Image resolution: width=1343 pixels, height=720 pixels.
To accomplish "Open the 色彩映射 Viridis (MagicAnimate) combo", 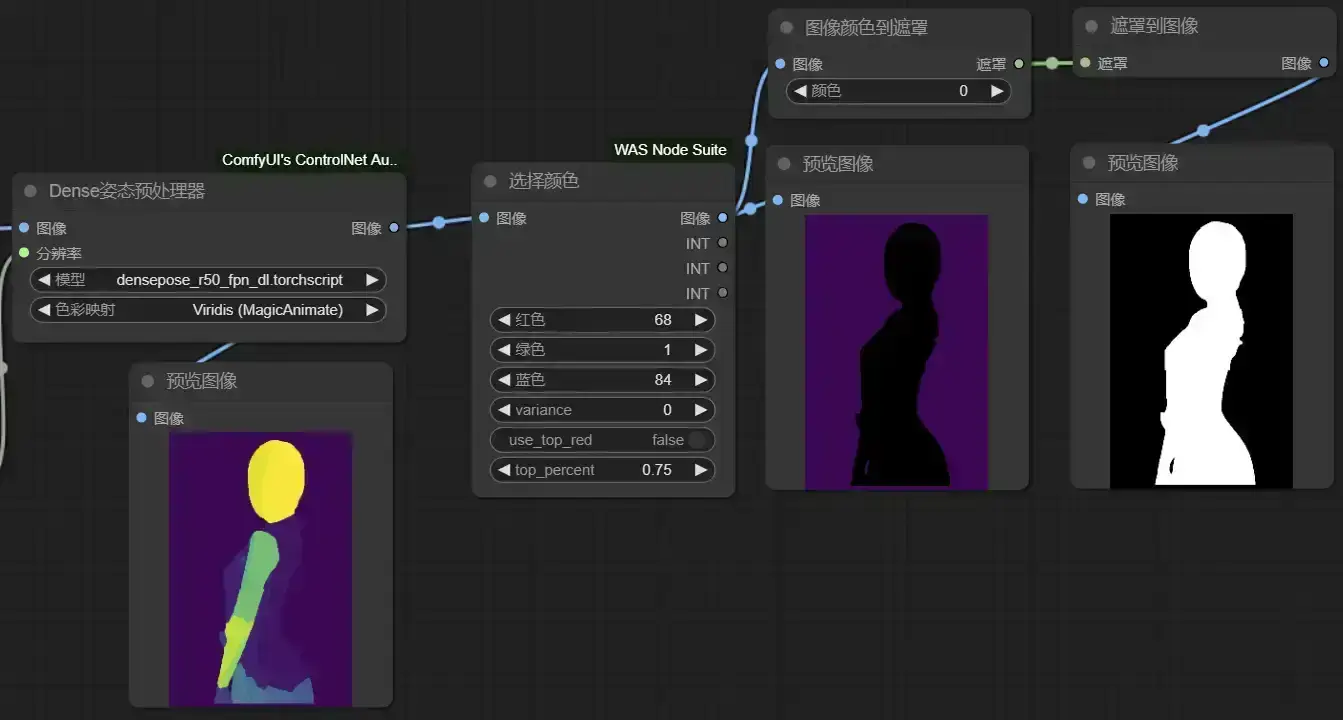I will pos(209,310).
